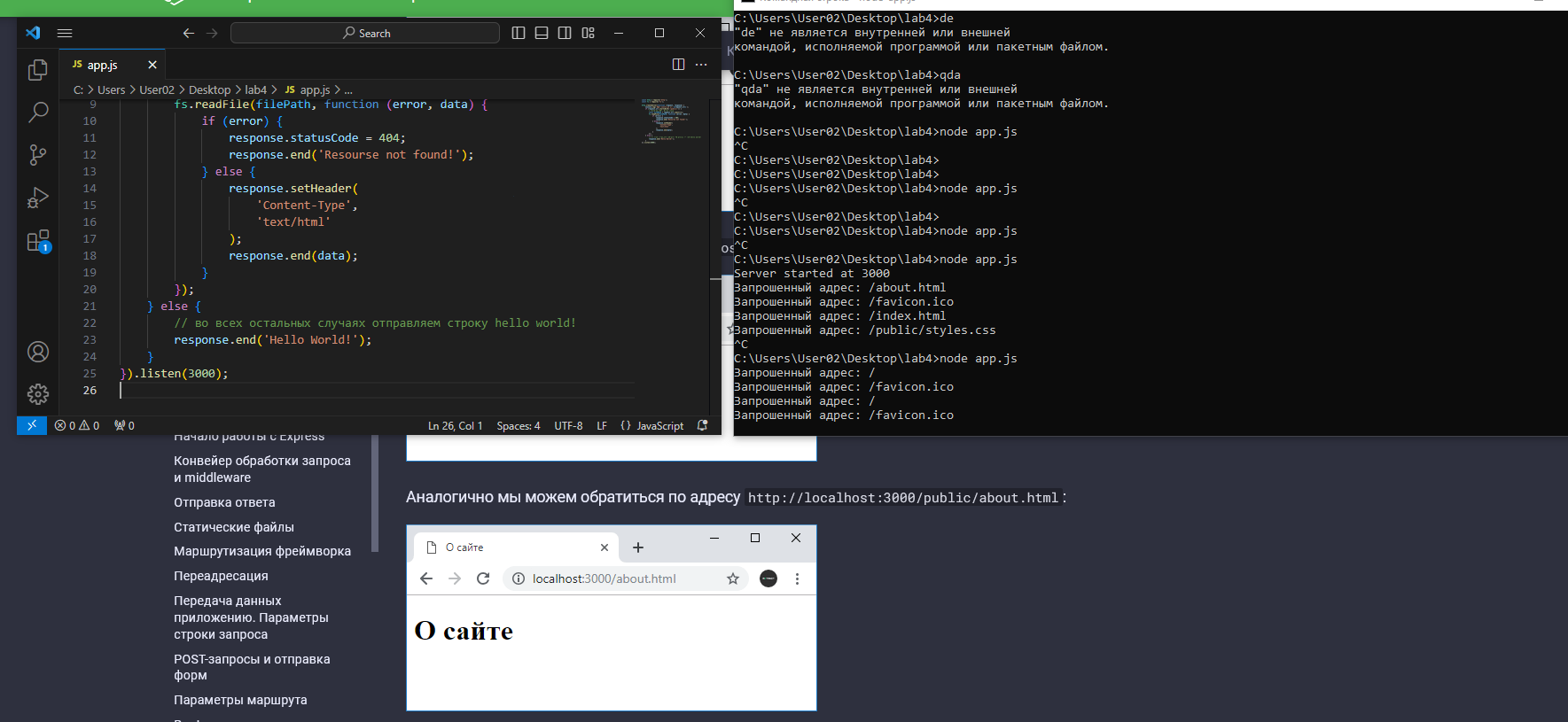Click the VS Code Search command box

[365, 33]
